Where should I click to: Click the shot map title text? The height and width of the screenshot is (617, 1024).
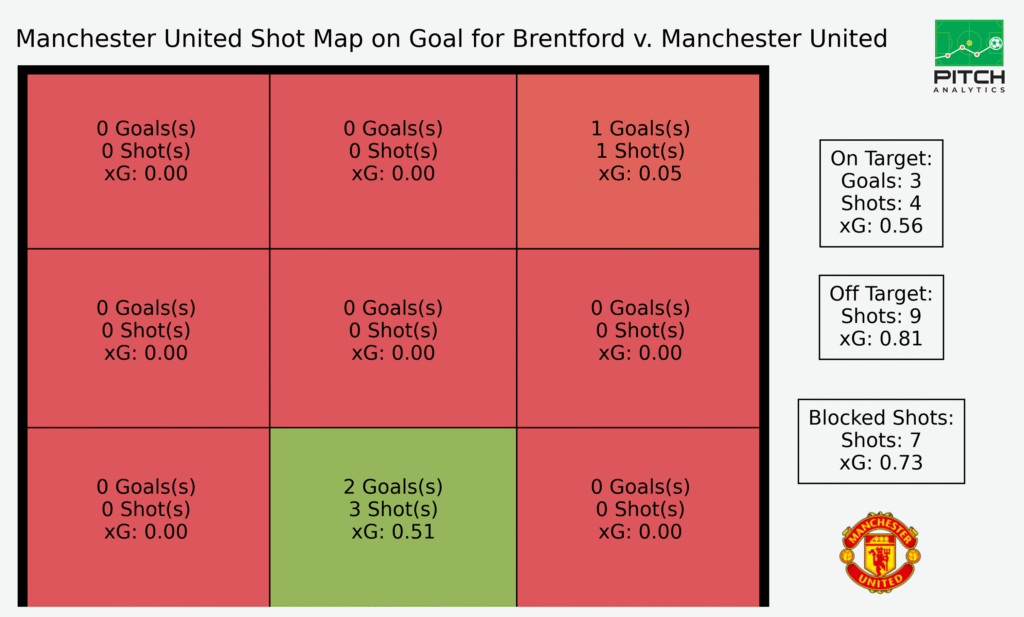451,39
